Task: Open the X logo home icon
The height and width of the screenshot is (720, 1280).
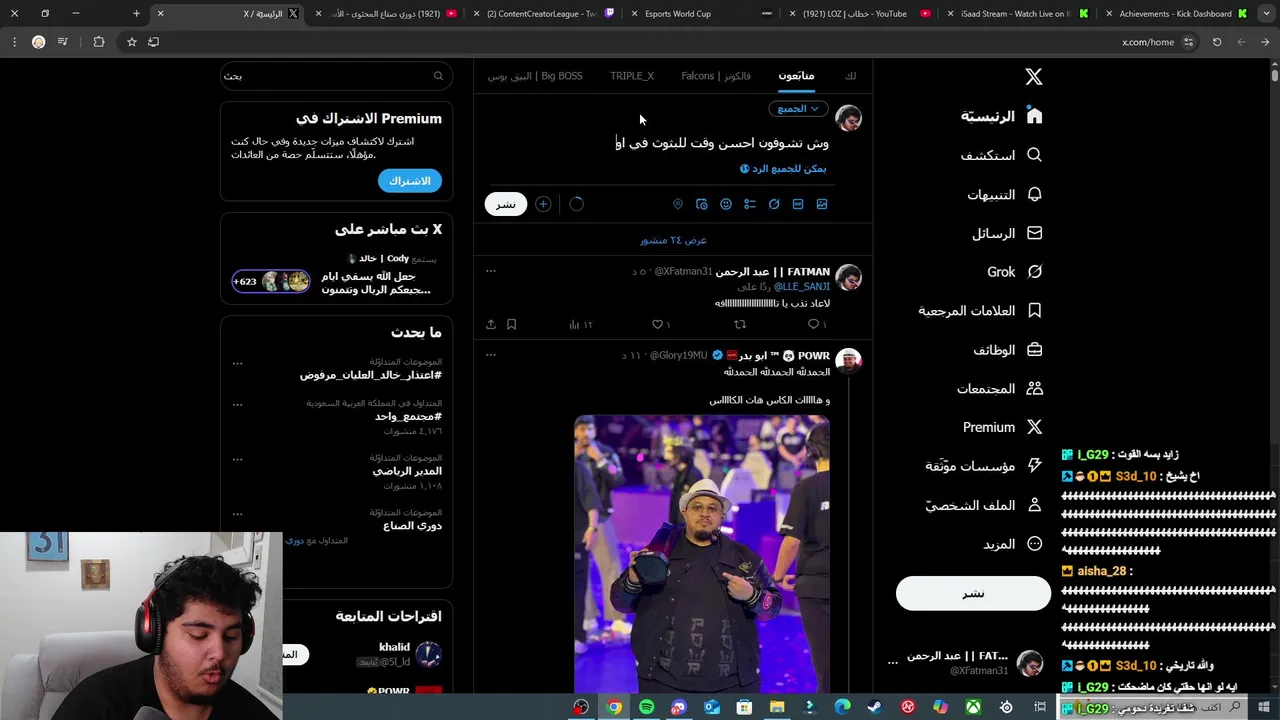Action: click(x=1034, y=77)
